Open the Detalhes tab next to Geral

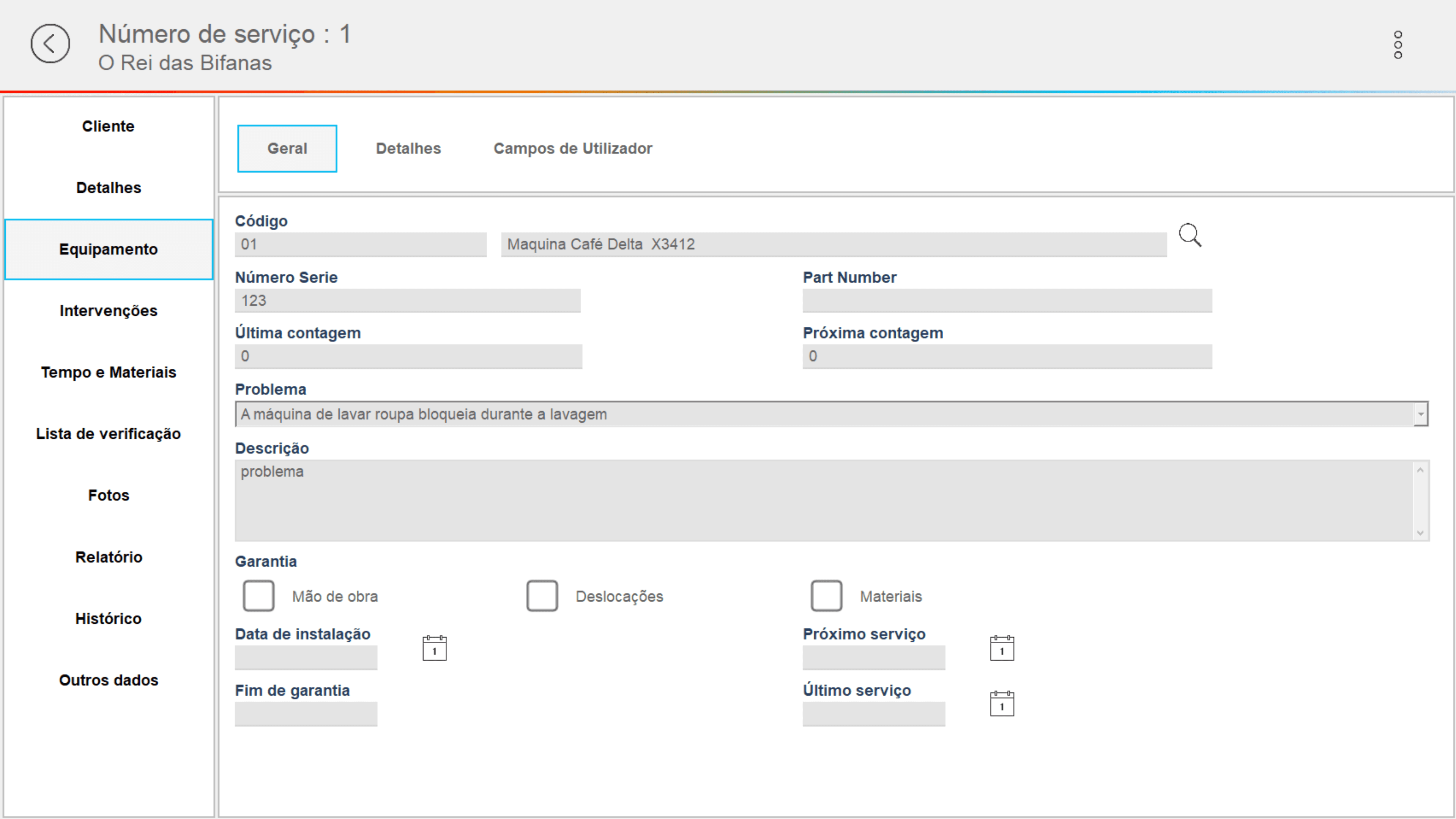408,148
